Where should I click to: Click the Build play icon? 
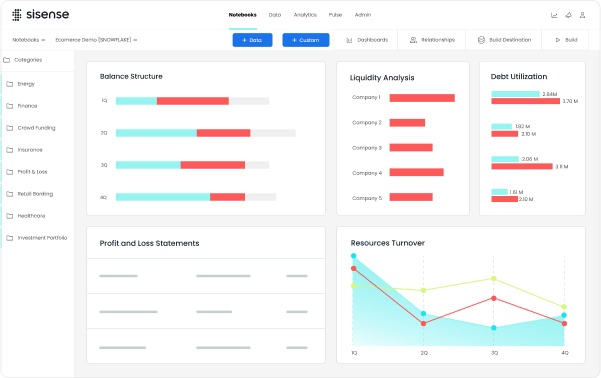(x=558, y=40)
